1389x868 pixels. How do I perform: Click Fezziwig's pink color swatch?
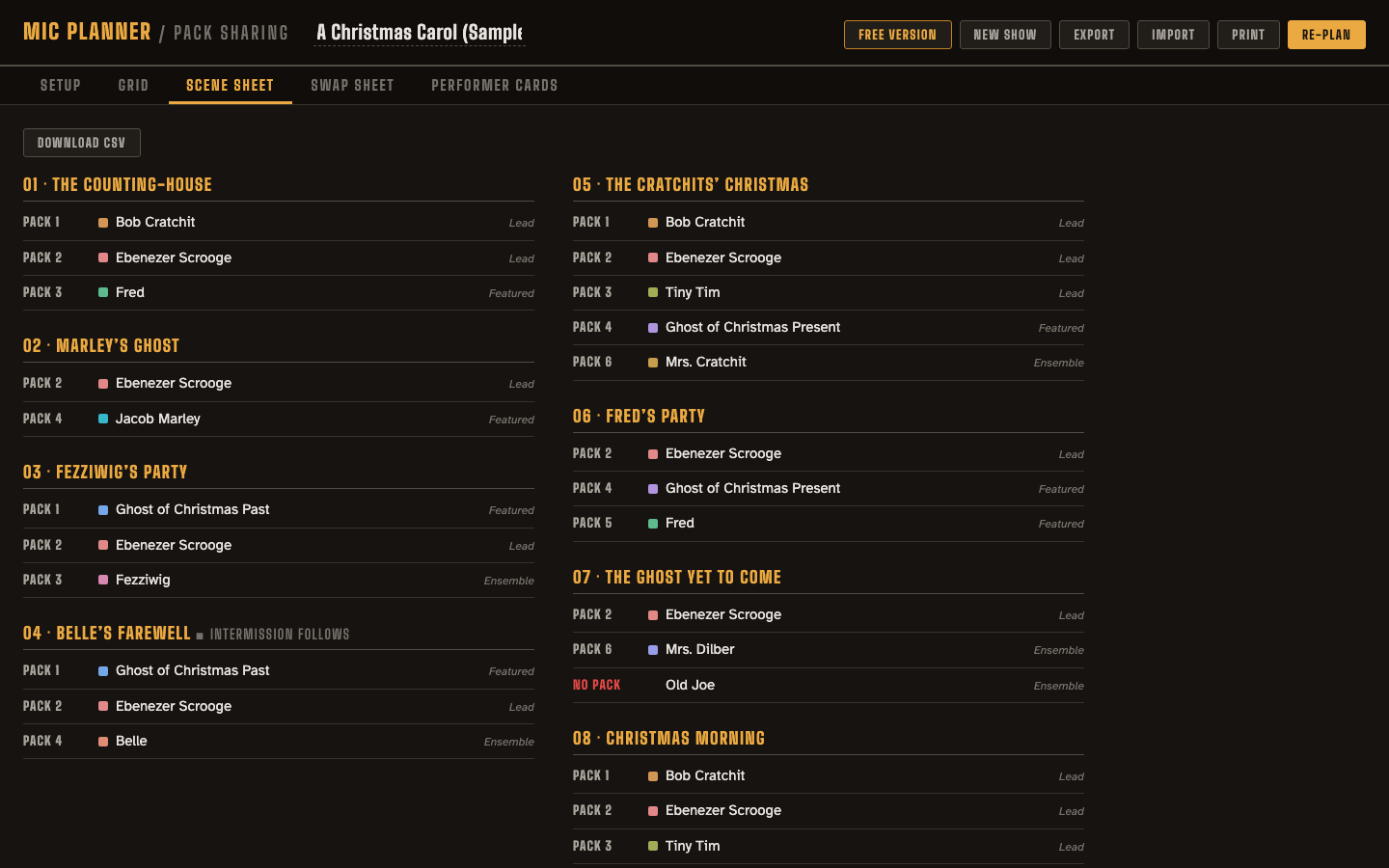[103, 581]
